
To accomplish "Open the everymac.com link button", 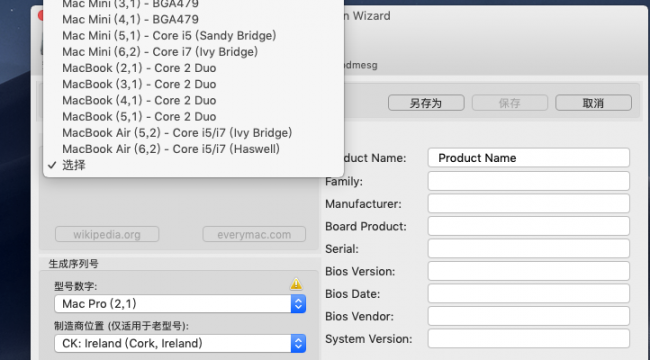I will coord(254,234).
